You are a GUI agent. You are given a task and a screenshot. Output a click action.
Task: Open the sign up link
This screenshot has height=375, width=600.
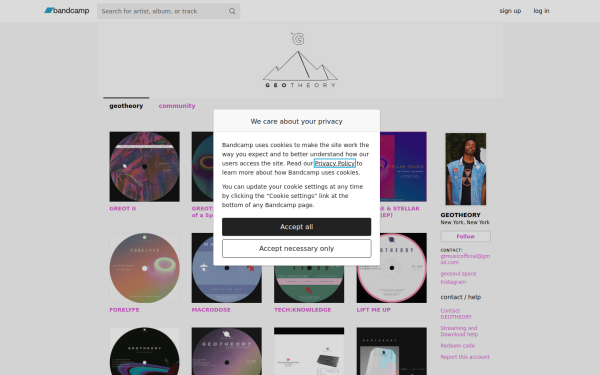(x=510, y=11)
